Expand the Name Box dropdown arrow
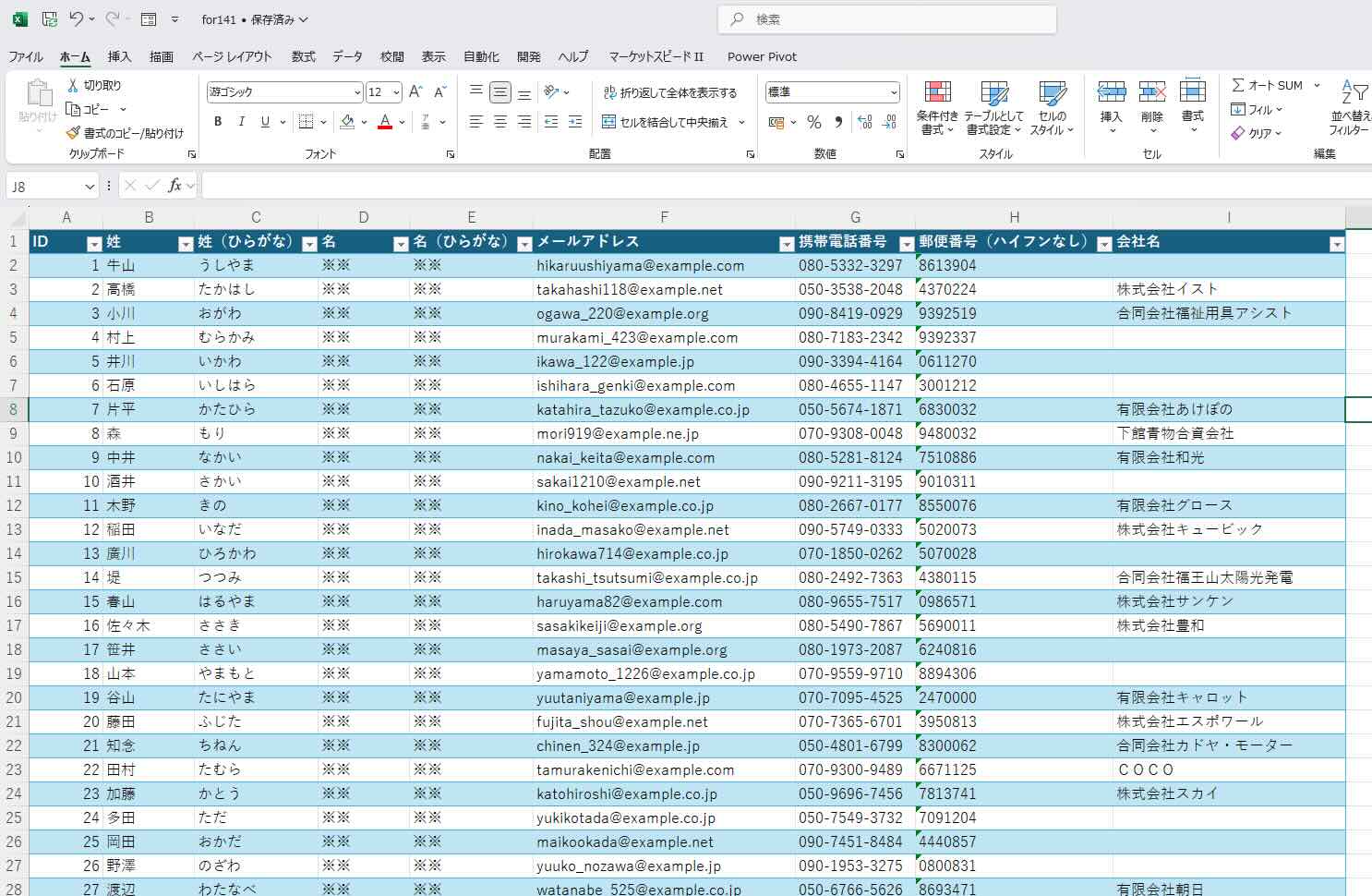The width and height of the screenshot is (1372, 896). click(x=90, y=187)
